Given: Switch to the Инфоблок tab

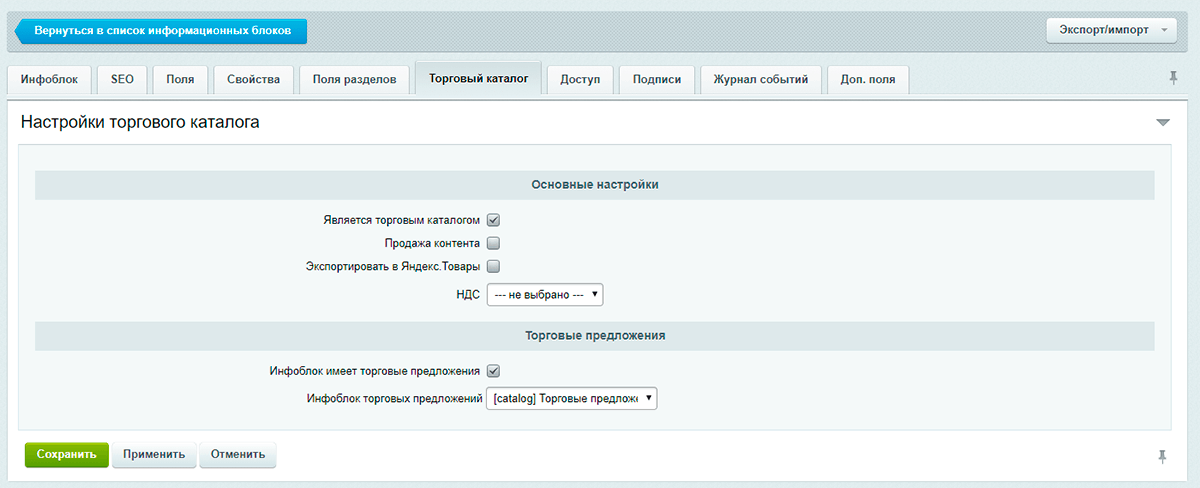Looking at the screenshot, I should click(49, 79).
